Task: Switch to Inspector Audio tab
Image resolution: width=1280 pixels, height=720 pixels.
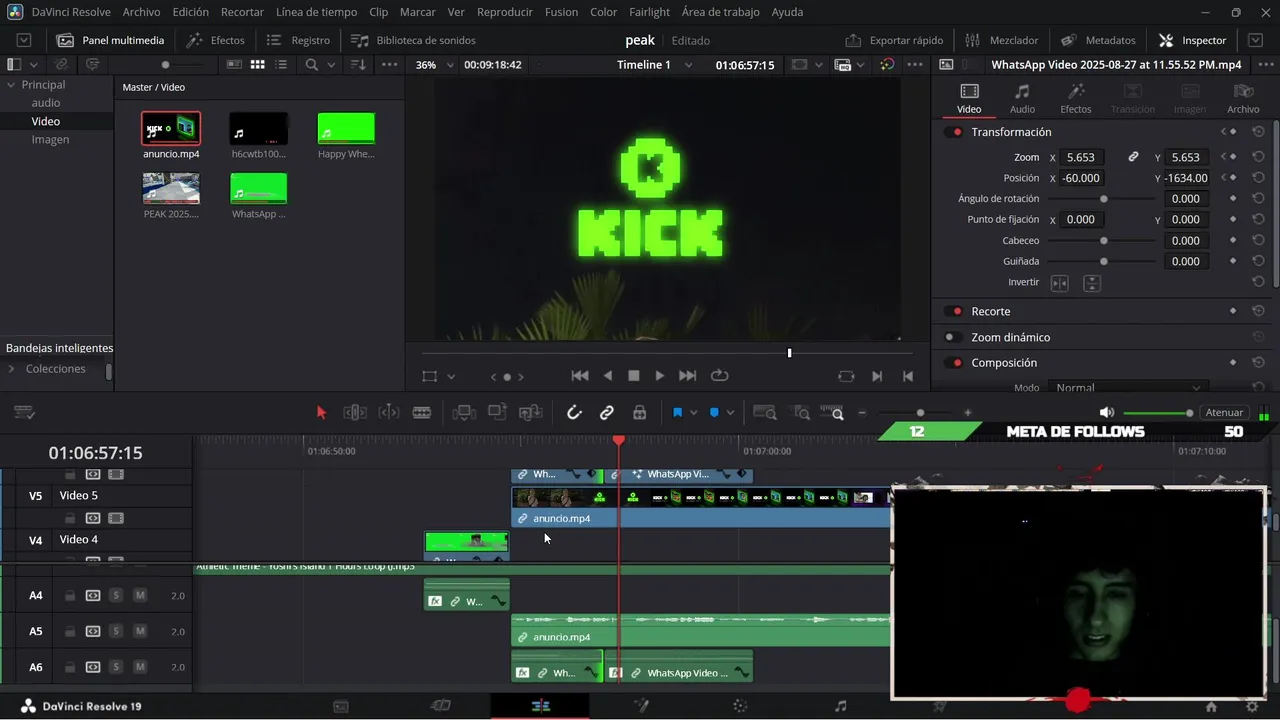Action: [x=1022, y=98]
